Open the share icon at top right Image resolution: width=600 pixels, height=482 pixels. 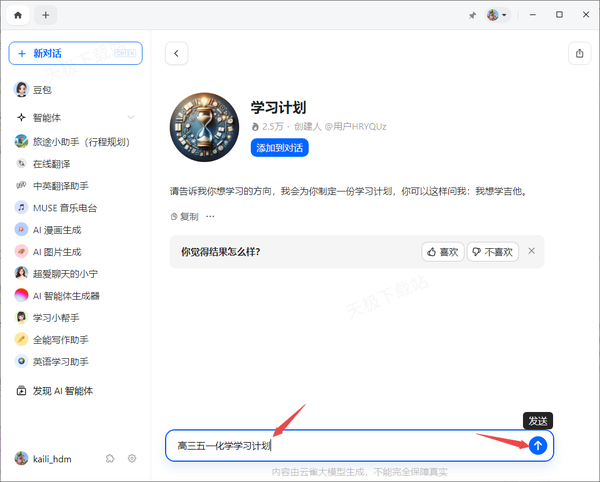click(580, 53)
